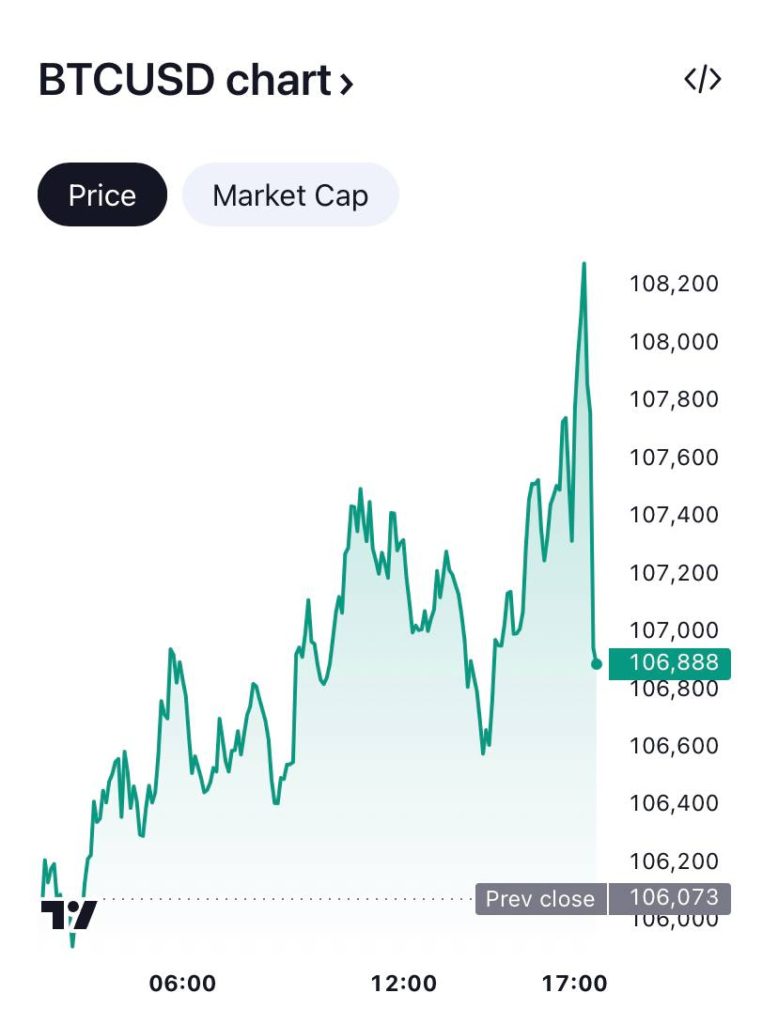
Task: Click the green 106,888 current price tag
Action: pos(673,663)
